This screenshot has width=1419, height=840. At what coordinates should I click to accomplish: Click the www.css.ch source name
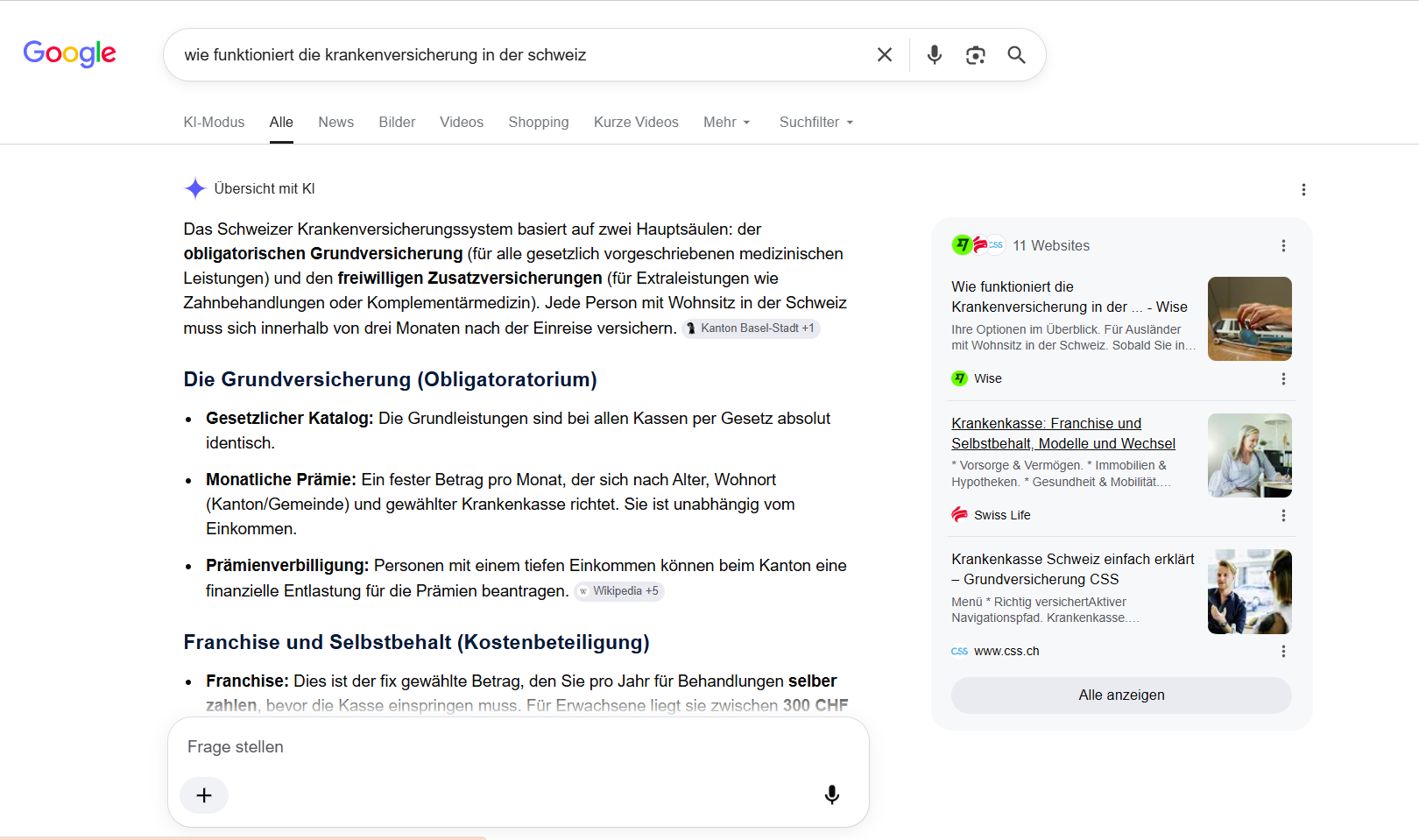tap(1006, 651)
